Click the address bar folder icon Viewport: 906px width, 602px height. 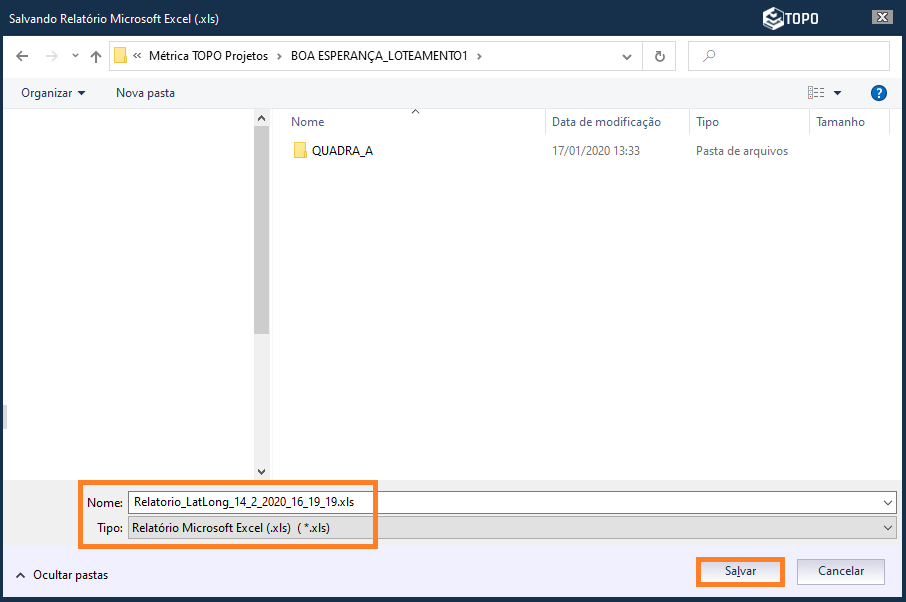[x=120, y=56]
